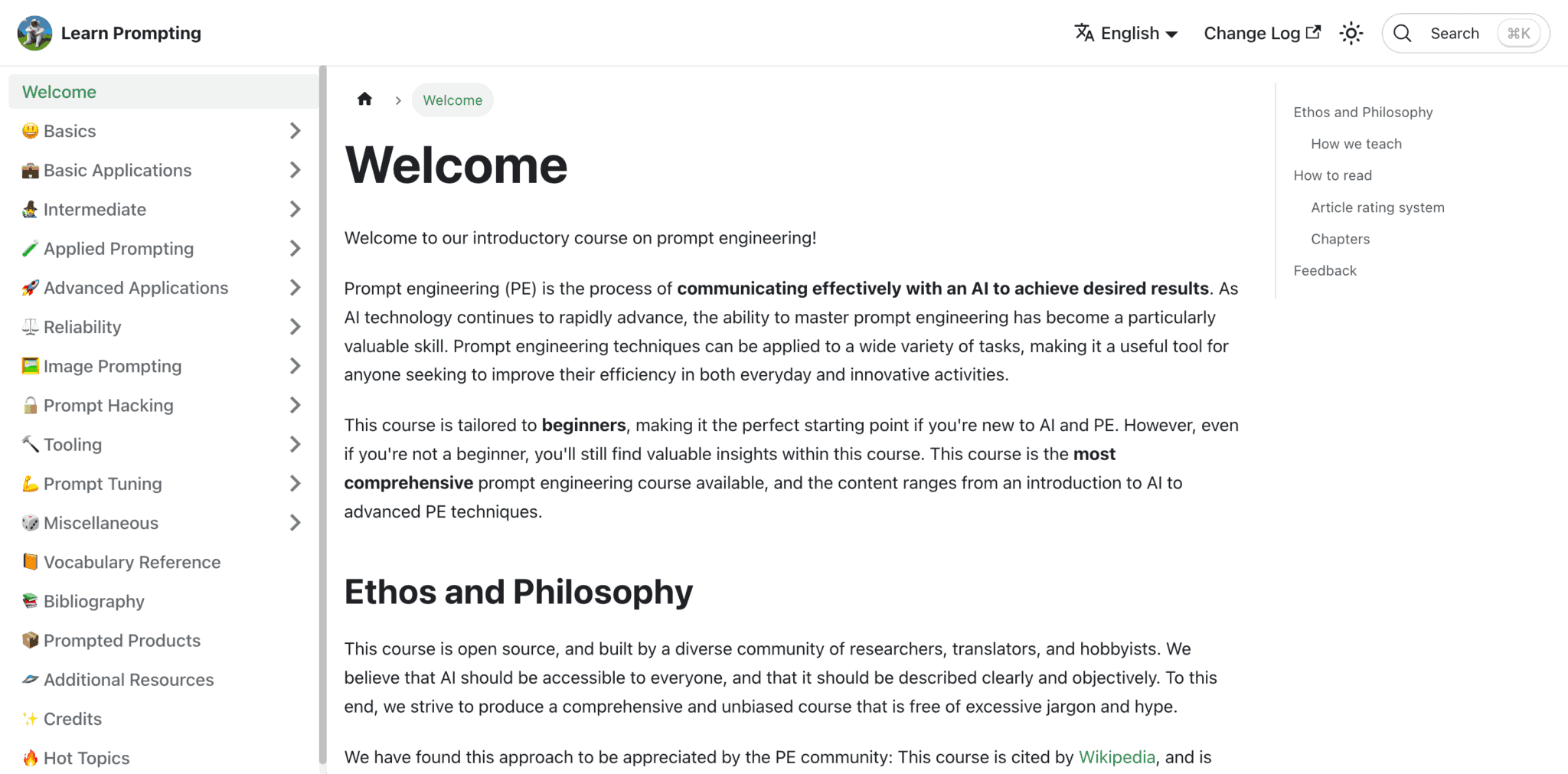1568x774 pixels.
Task: Open the Wikipedia link in the text
Action: click(x=1116, y=757)
